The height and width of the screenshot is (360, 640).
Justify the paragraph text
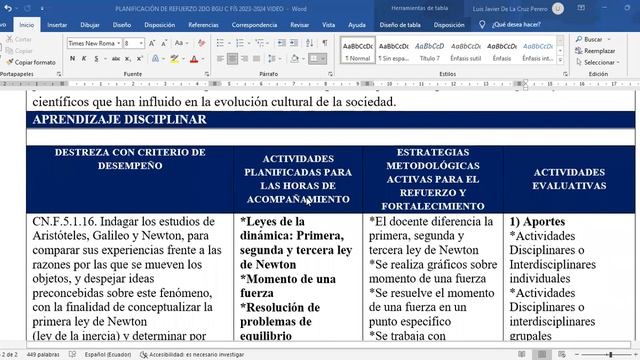point(256,59)
